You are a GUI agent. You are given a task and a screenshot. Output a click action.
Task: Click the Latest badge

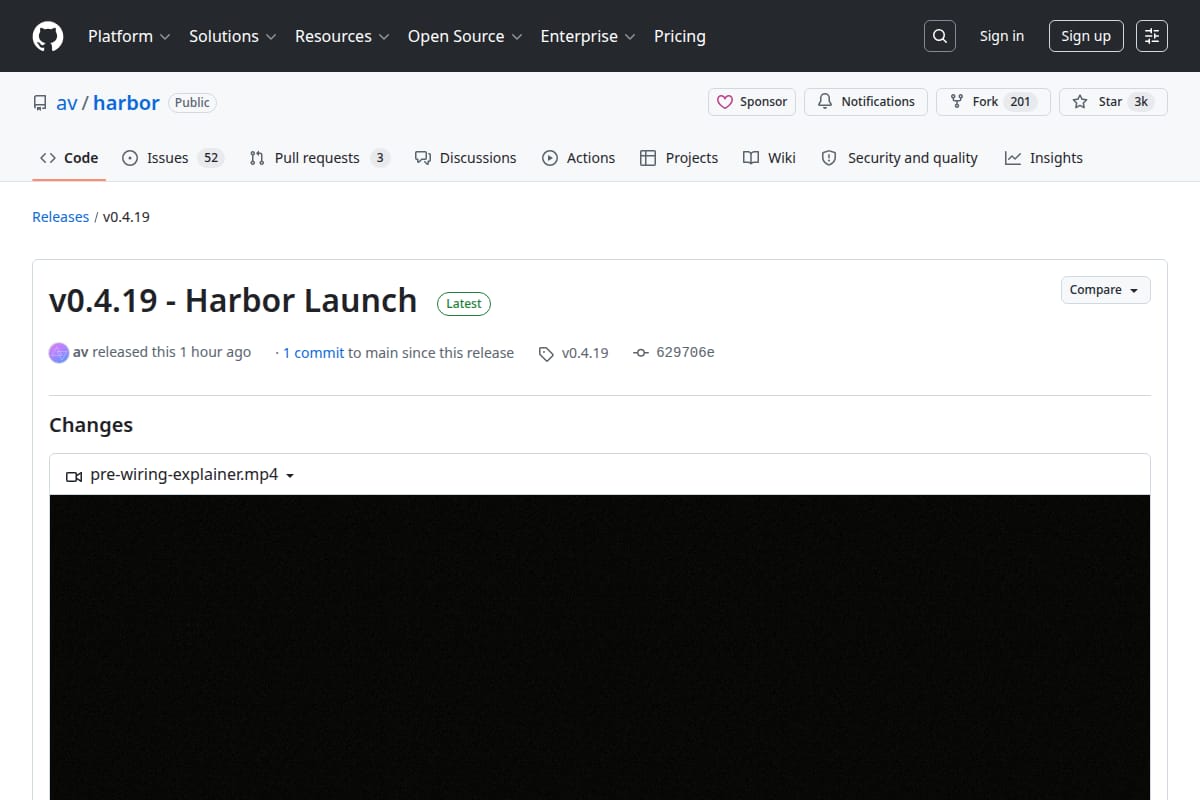click(x=464, y=303)
